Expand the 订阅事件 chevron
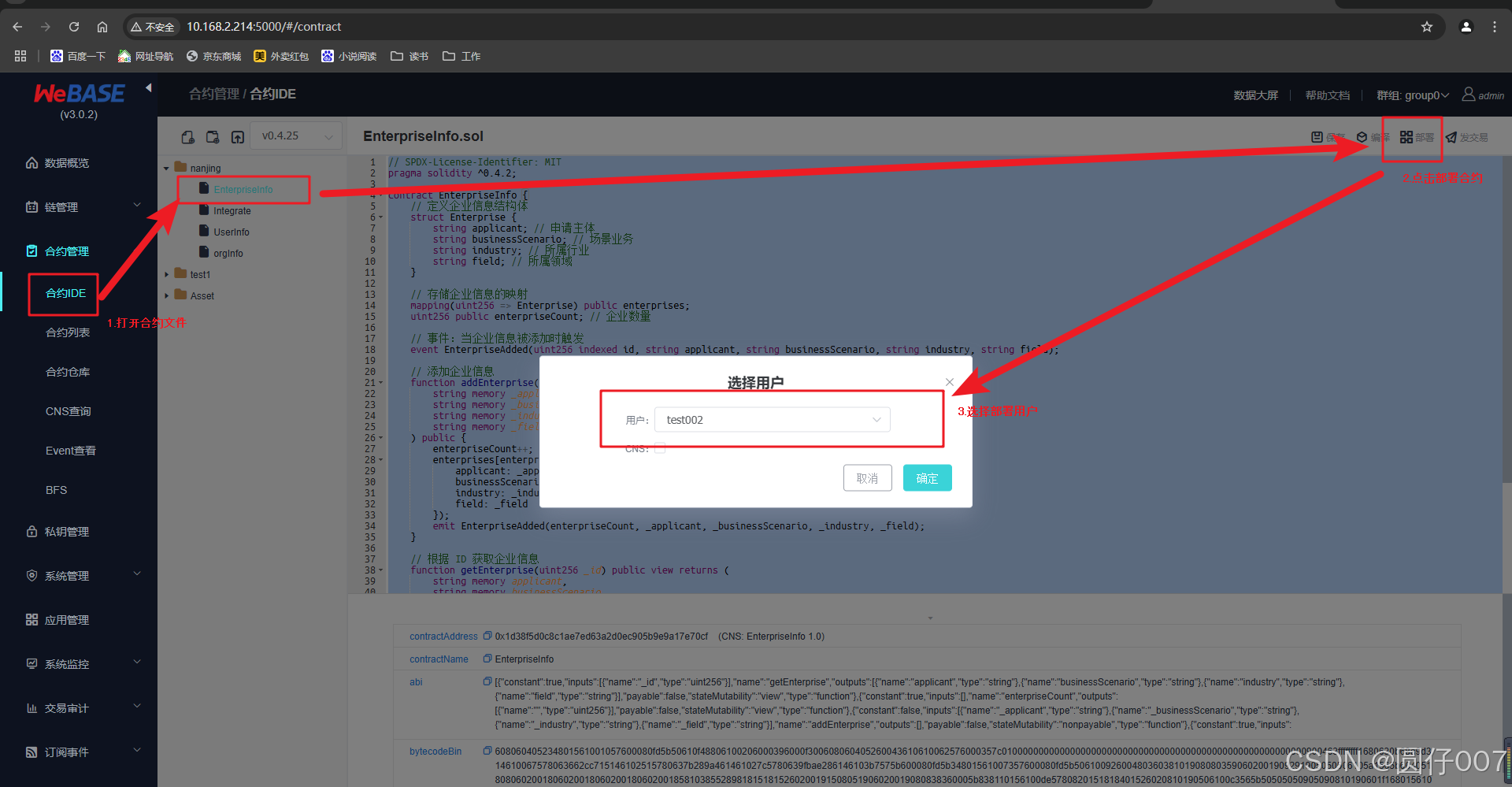The image size is (1512, 787). 137,751
